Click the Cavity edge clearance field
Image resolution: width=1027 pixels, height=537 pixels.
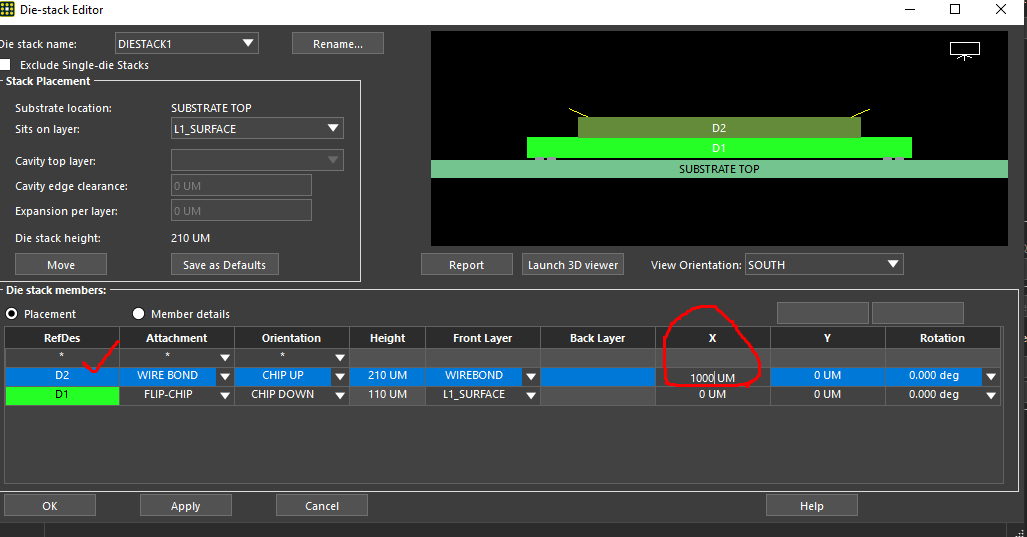[x=241, y=185]
